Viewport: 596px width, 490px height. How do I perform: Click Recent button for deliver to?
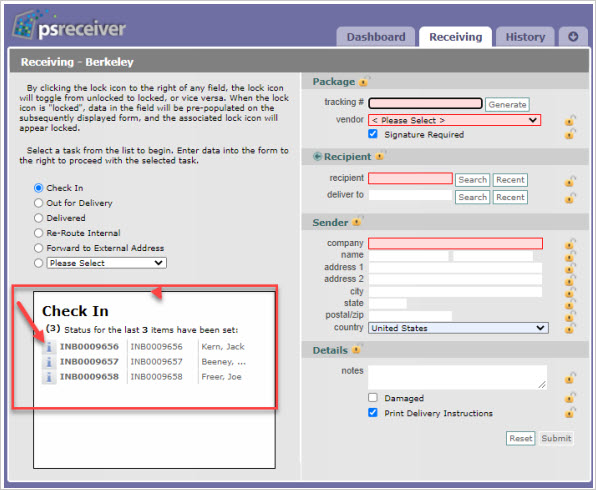tap(510, 197)
